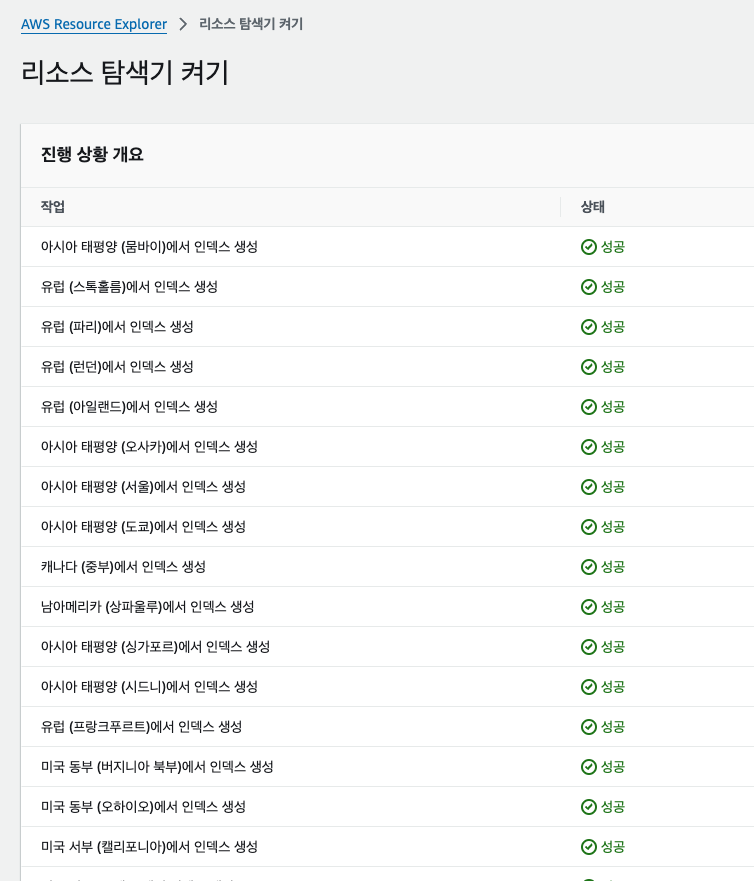The width and height of the screenshot is (754, 881).
Task: Select the 시드니 index creation row text
Action: 149,687
